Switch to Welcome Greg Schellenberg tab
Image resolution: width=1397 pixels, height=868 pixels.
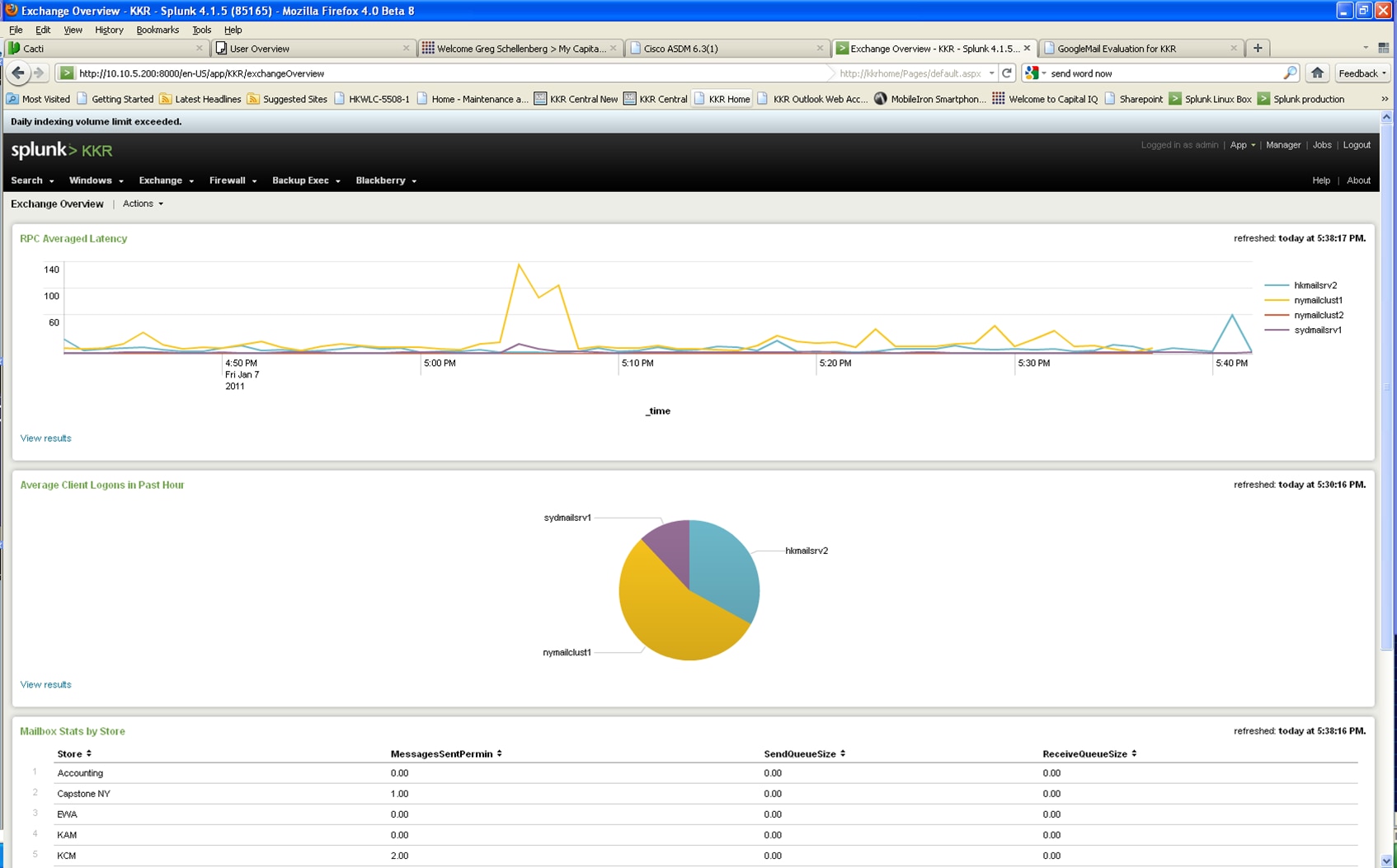[520, 49]
